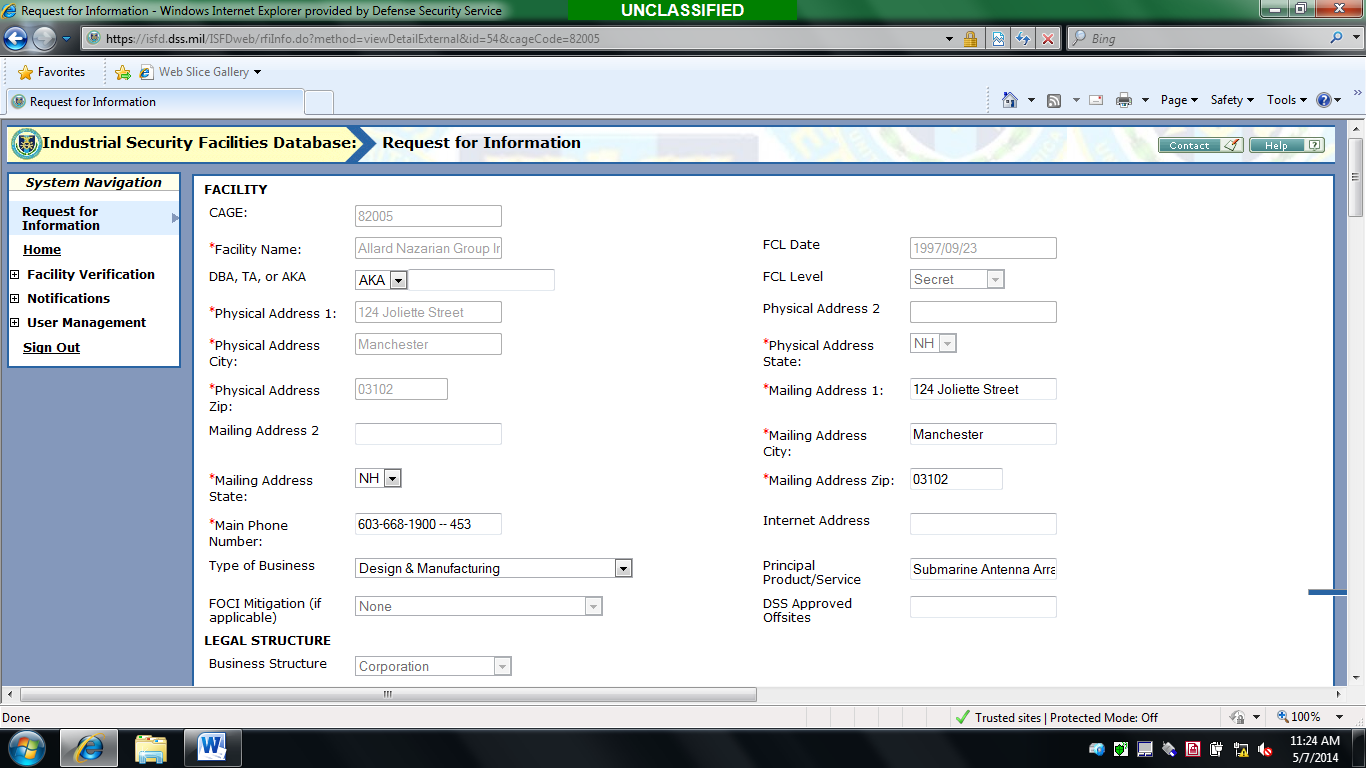The width and height of the screenshot is (1366, 768).
Task: Click the taskbar clock showing 11:24 AM
Action: [x=1315, y=741]
